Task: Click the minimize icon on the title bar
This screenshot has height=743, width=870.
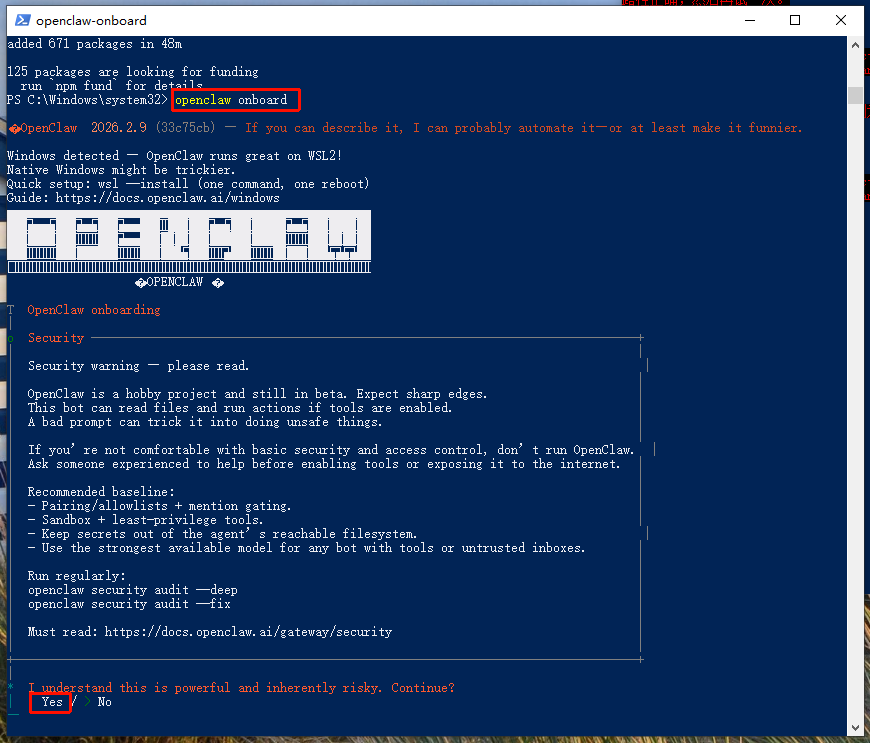Action: [x=749, y=19]
